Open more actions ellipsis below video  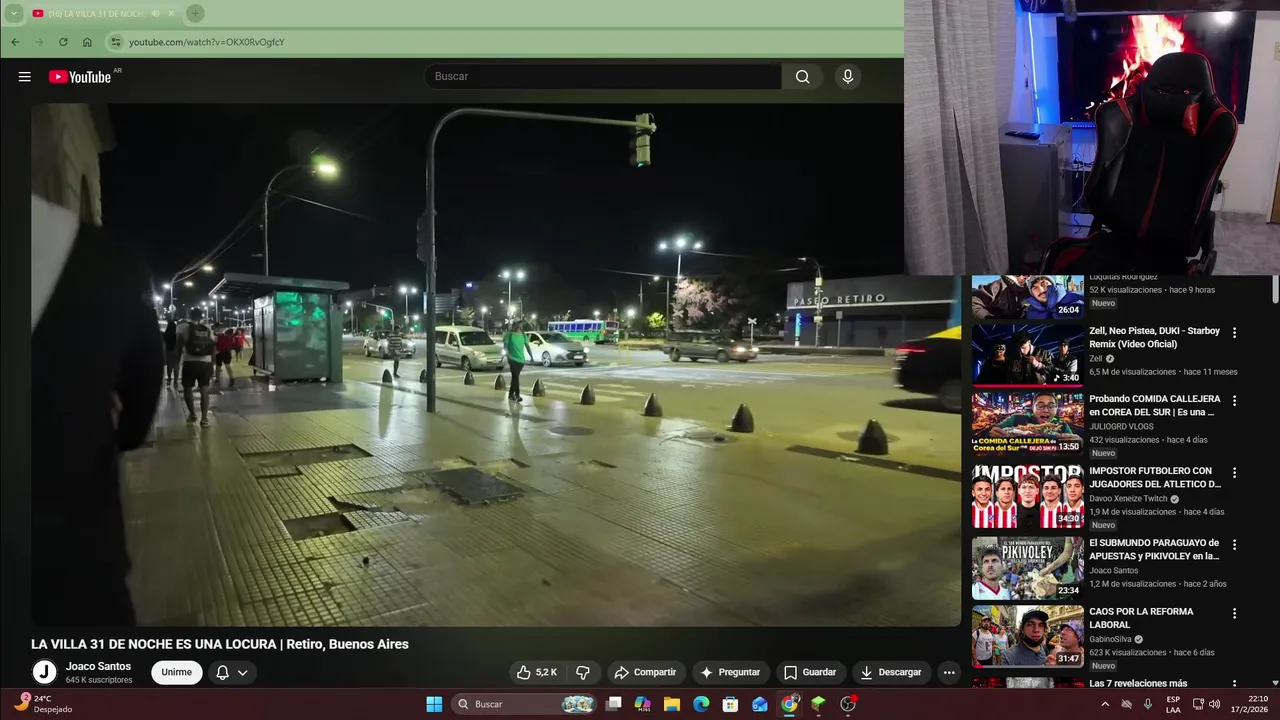tap(949, 672)
